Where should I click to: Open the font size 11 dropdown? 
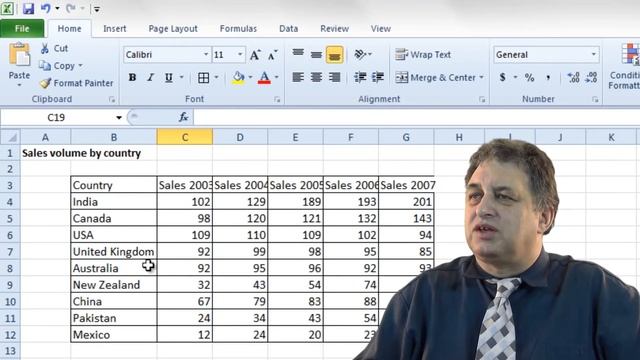tap(240, 54)
